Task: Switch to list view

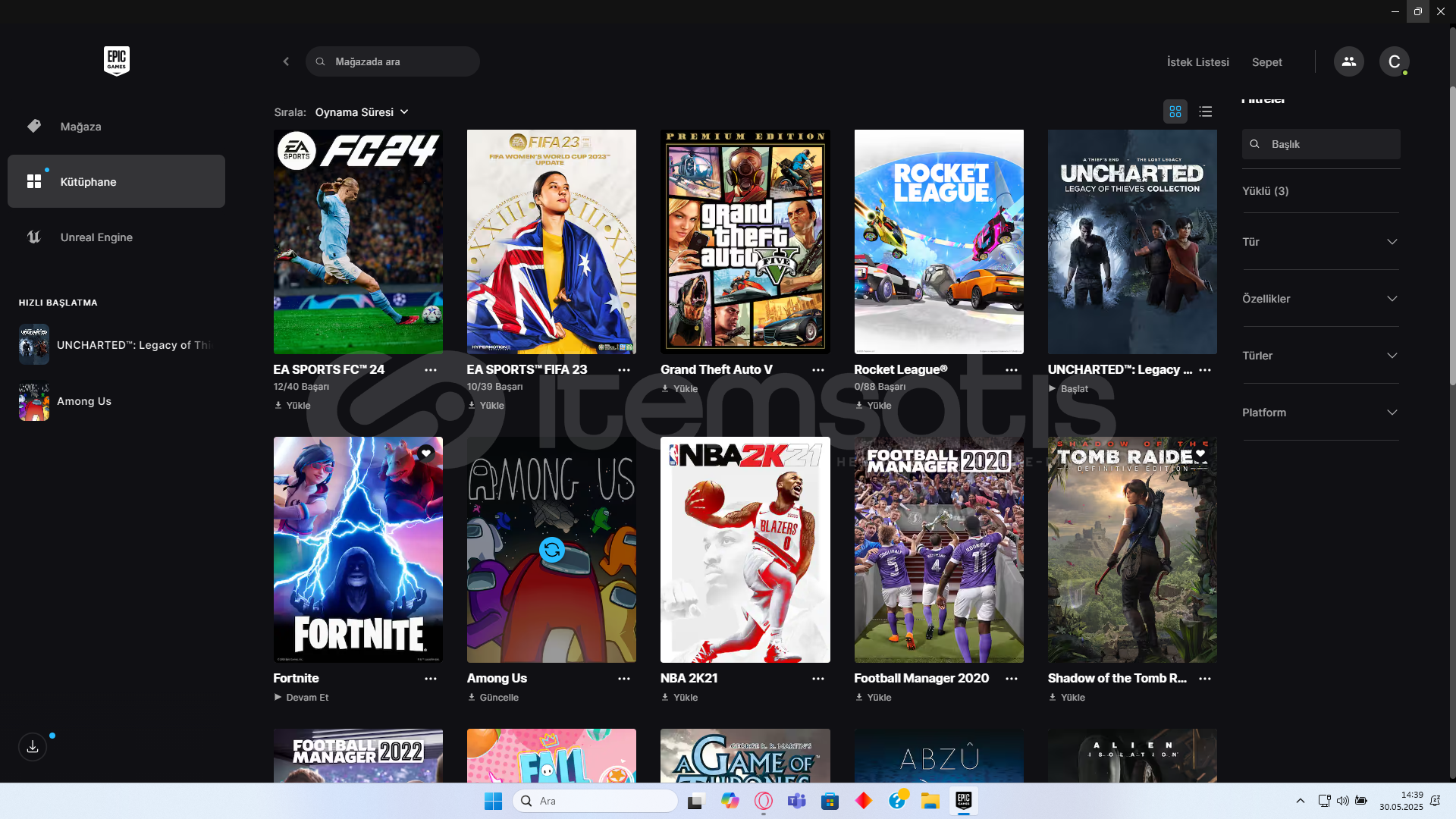Action: [1205, 111]
